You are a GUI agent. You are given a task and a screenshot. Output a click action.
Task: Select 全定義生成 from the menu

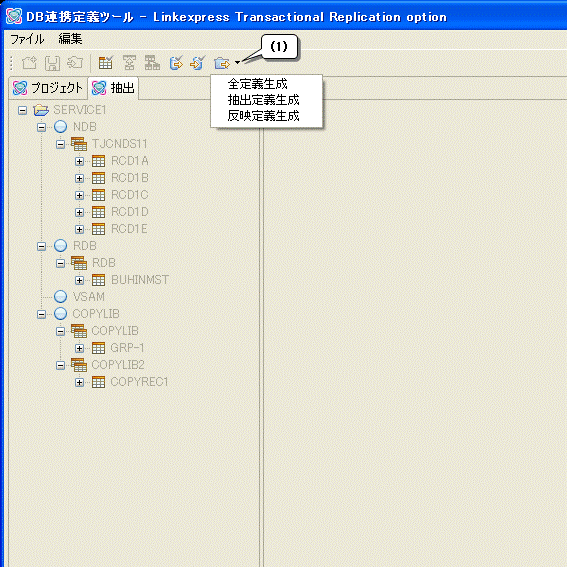(x=257, y=84)
